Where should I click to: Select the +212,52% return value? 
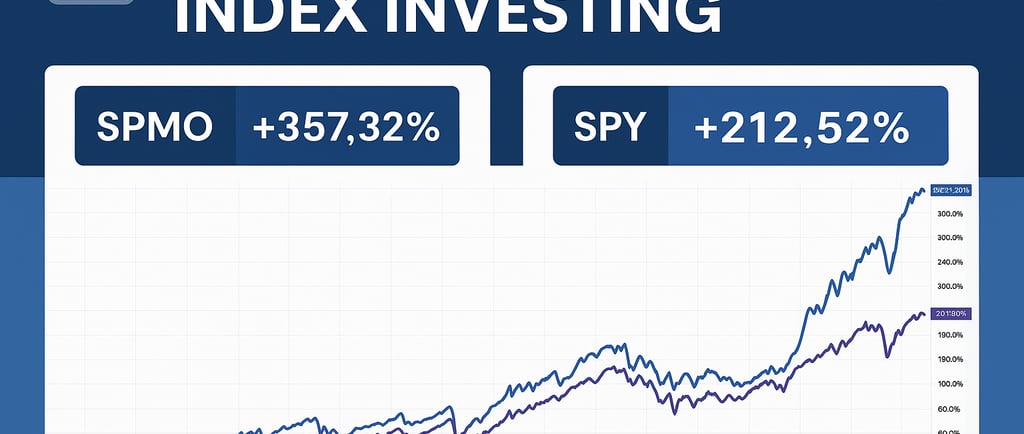(x=801, y=127)
